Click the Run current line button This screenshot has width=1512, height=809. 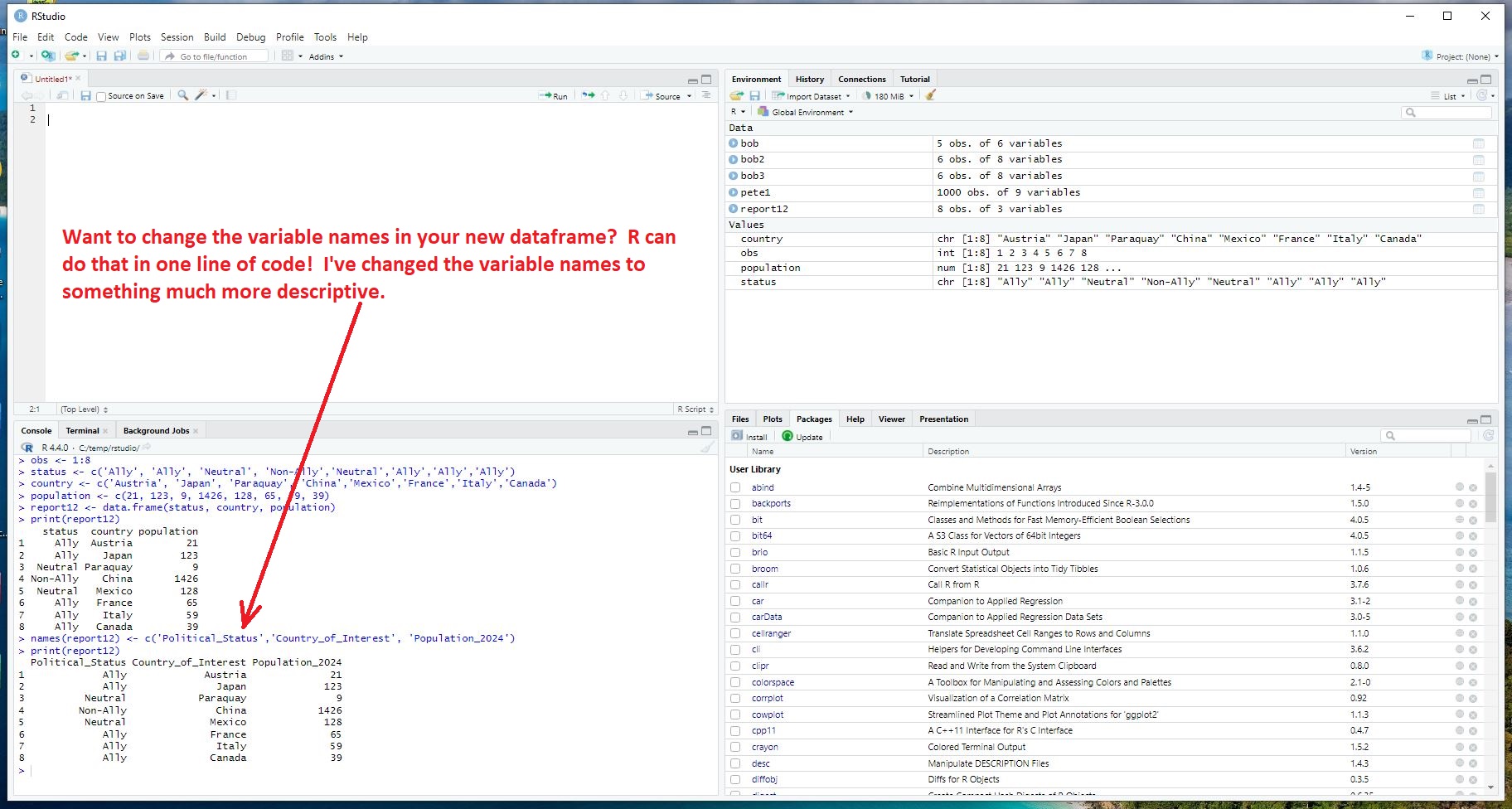point(553,96)
